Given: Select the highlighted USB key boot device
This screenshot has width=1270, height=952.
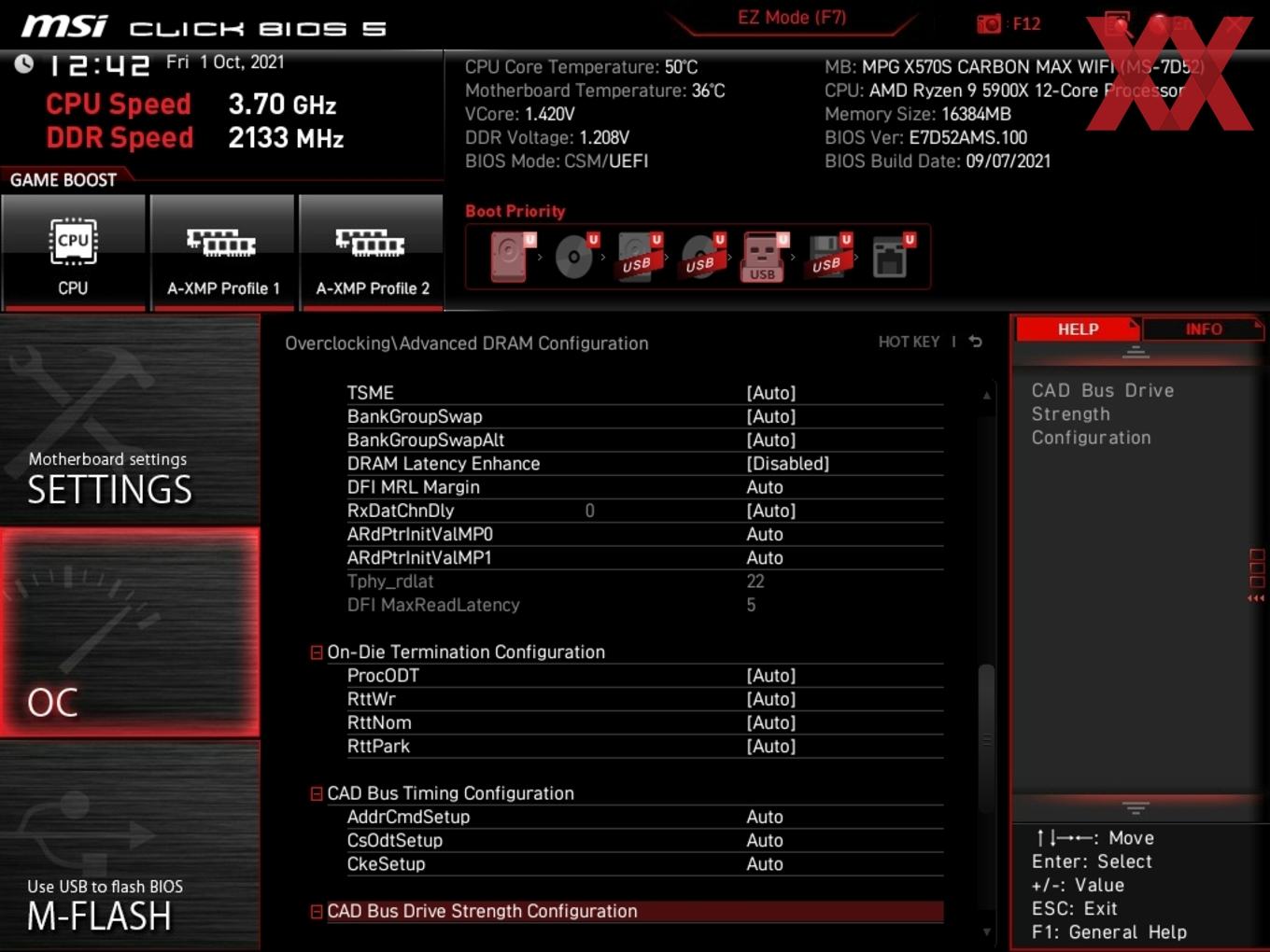Looking at the screenshot, I should click(765, 257).
